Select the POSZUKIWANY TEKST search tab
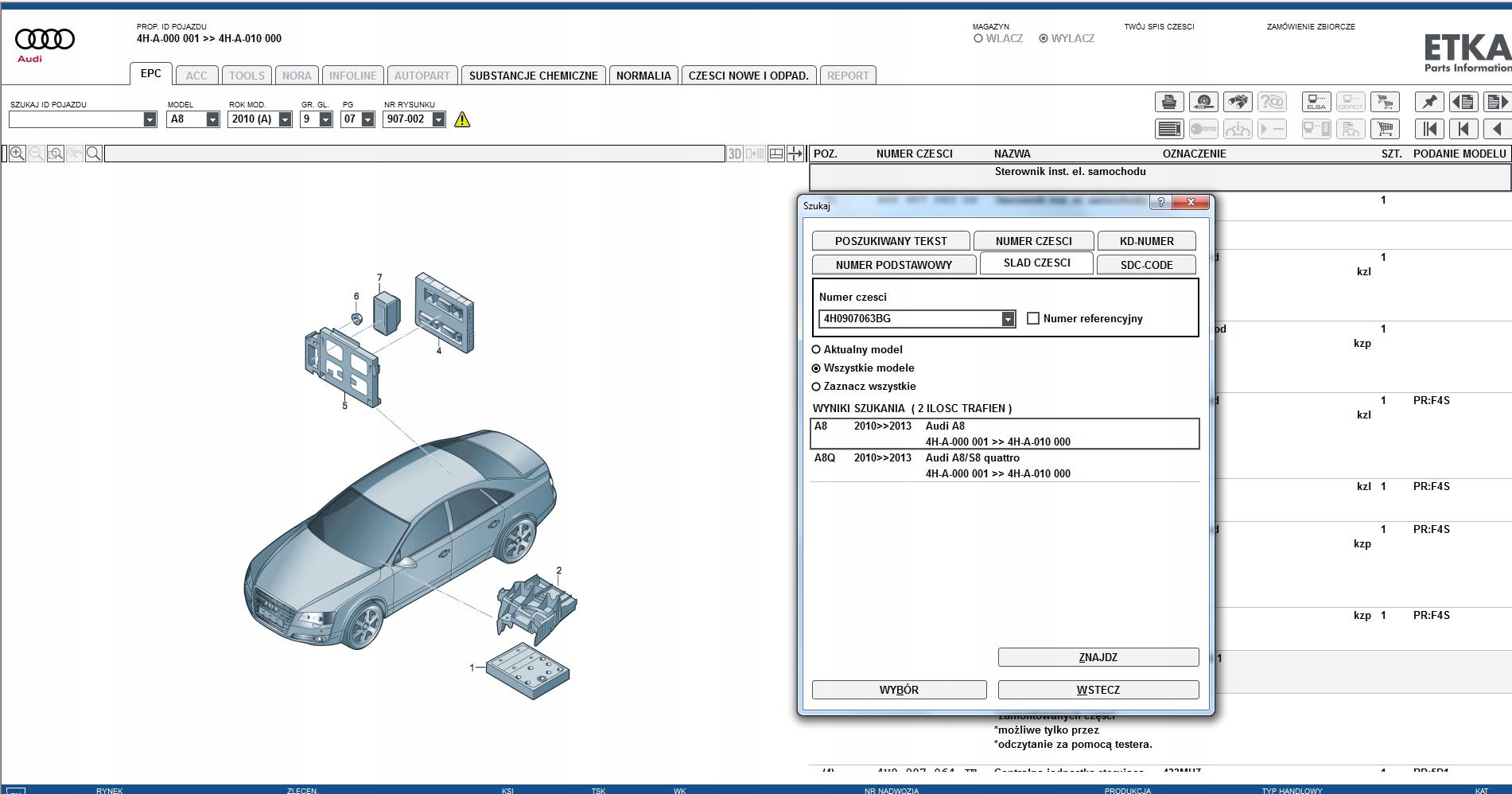 pos(891,241)
